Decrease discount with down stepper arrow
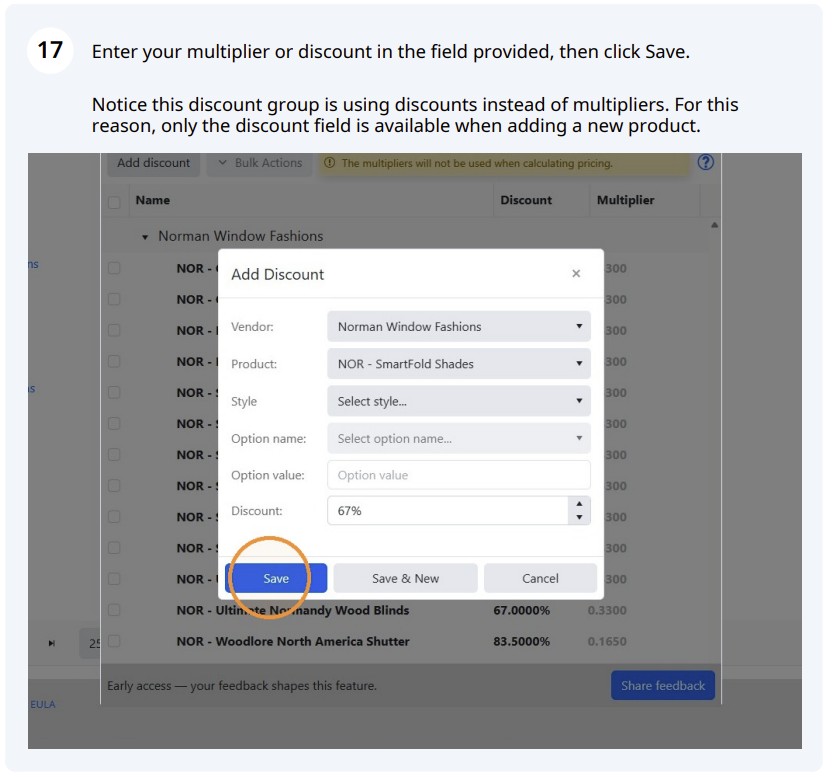This screenshot has width=835, height=777. (x=579, y=518)
